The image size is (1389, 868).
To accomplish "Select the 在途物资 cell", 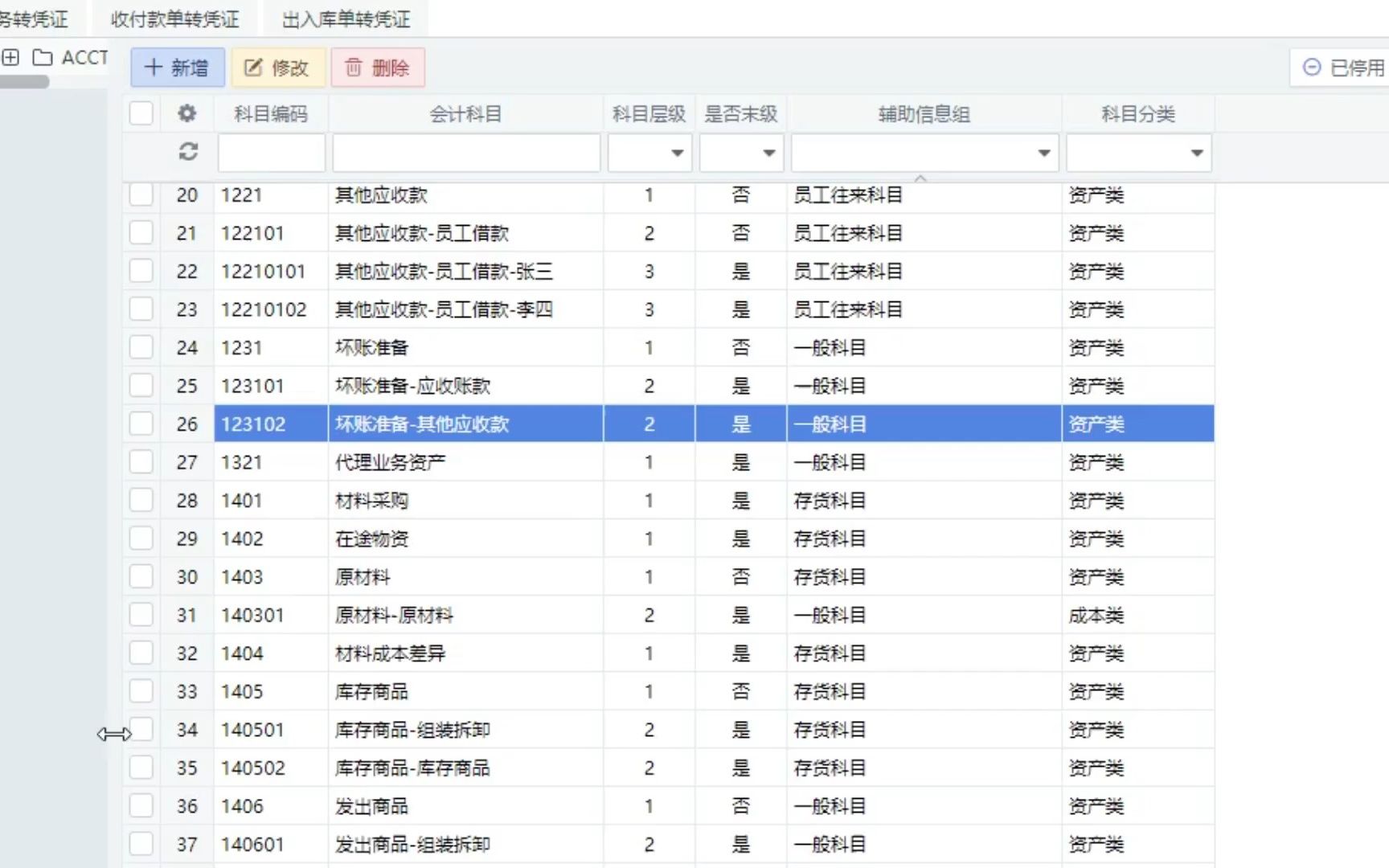I will point(466,538).
